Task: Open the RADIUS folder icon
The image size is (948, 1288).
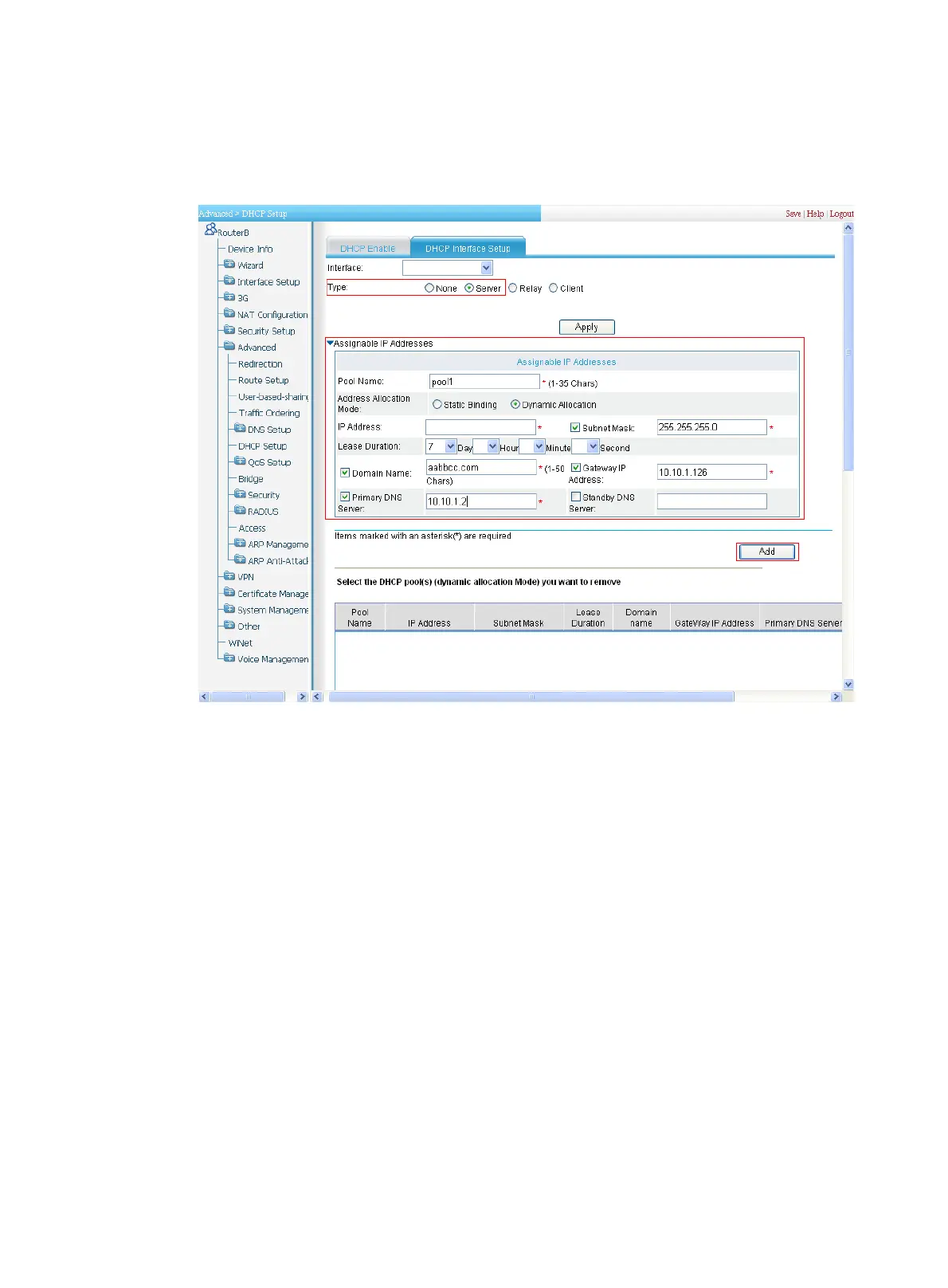Action: pyautogui.click(x=240, y=511)
